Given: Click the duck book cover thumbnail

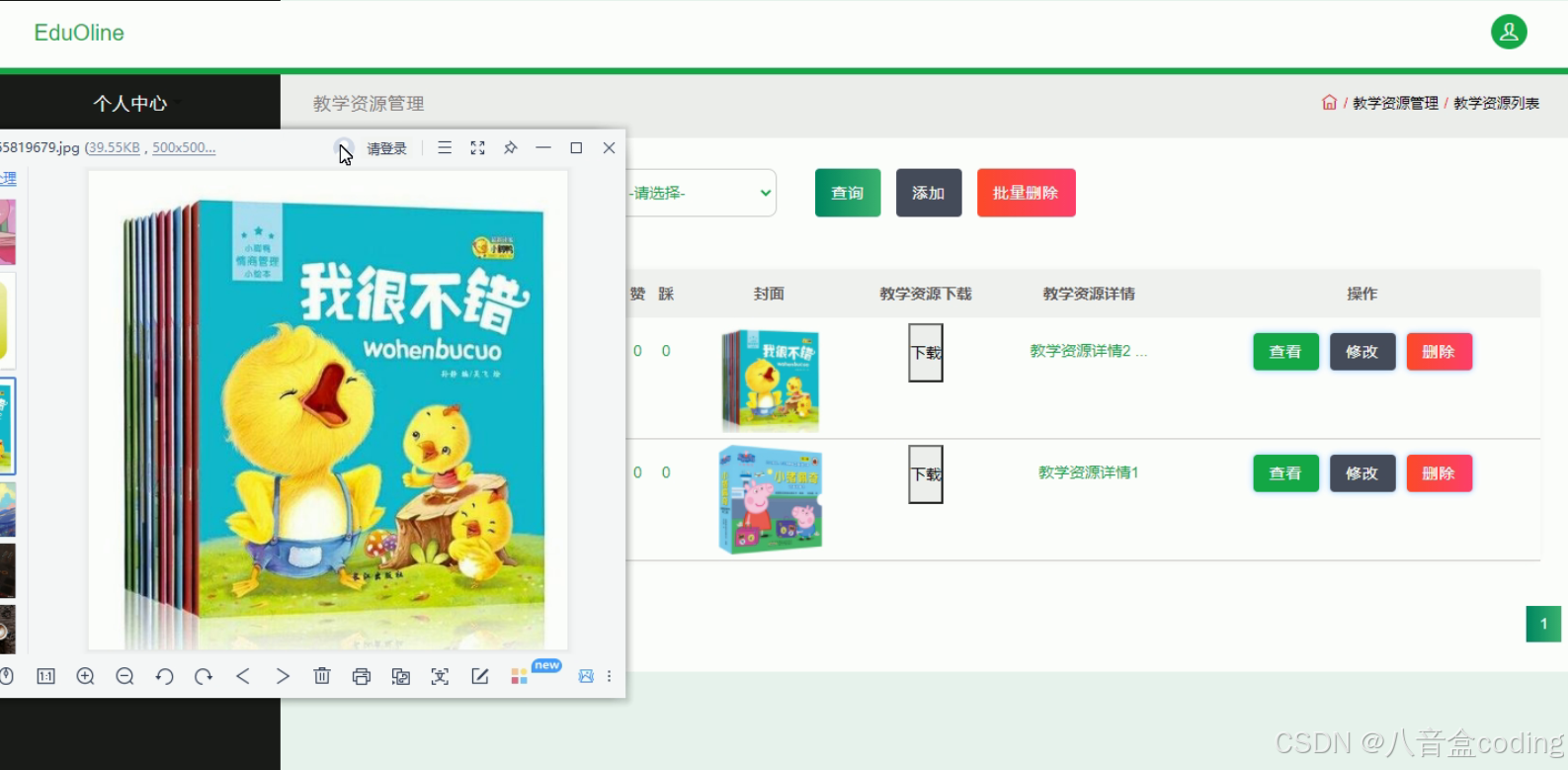Looking at the screenshot, I should click(x=771, y=381).
